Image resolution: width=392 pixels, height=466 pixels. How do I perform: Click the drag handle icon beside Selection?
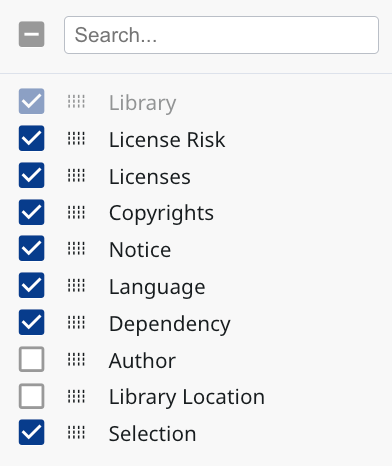coord(76,432)
